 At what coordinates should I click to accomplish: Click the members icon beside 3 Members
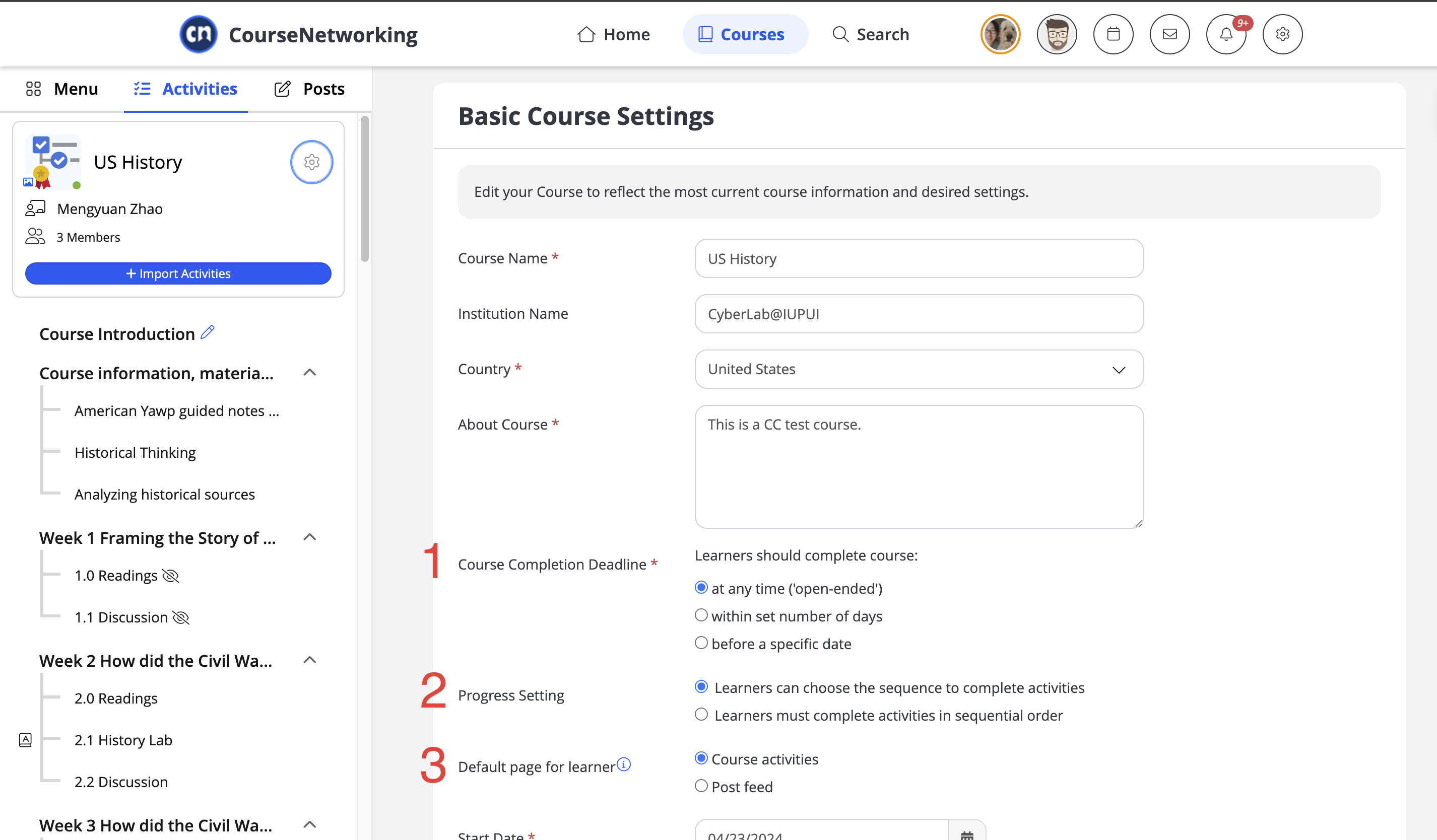(35, 236)
